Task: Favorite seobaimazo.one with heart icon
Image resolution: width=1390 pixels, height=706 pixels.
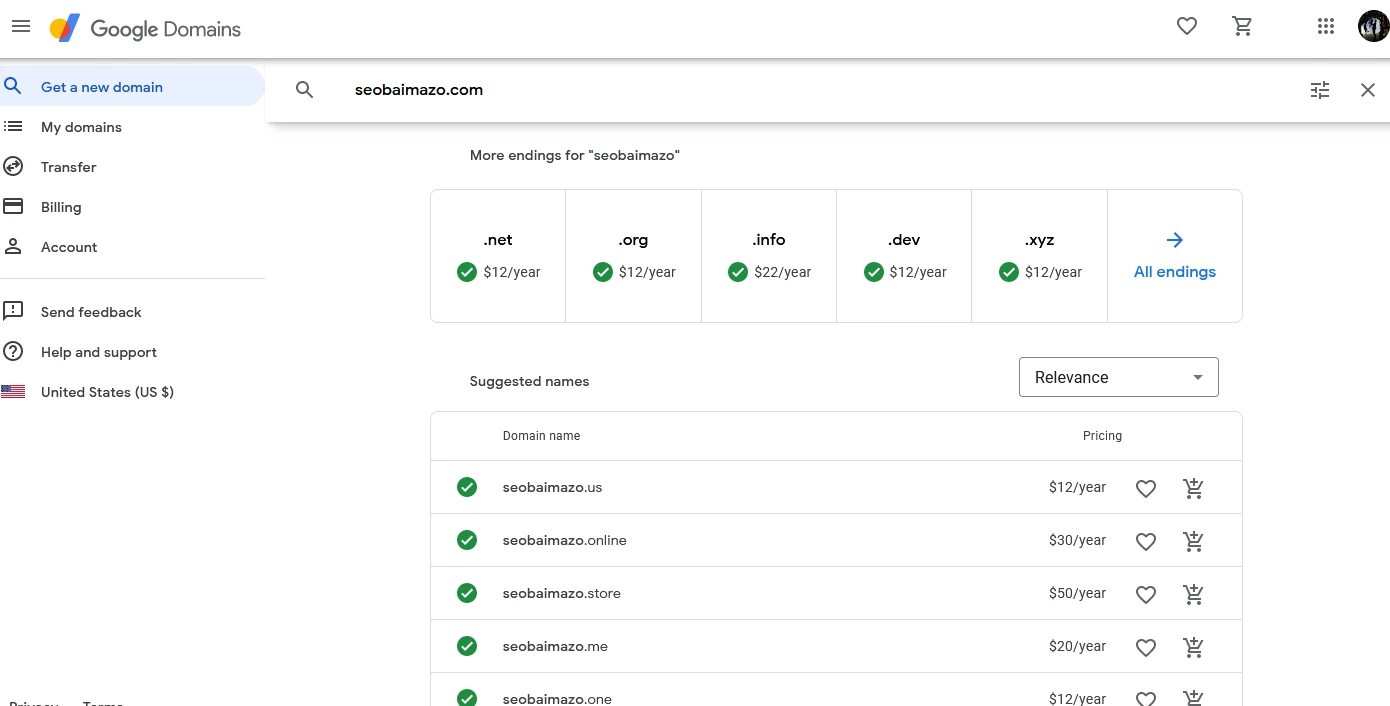Action: [x=1146, y=699]
